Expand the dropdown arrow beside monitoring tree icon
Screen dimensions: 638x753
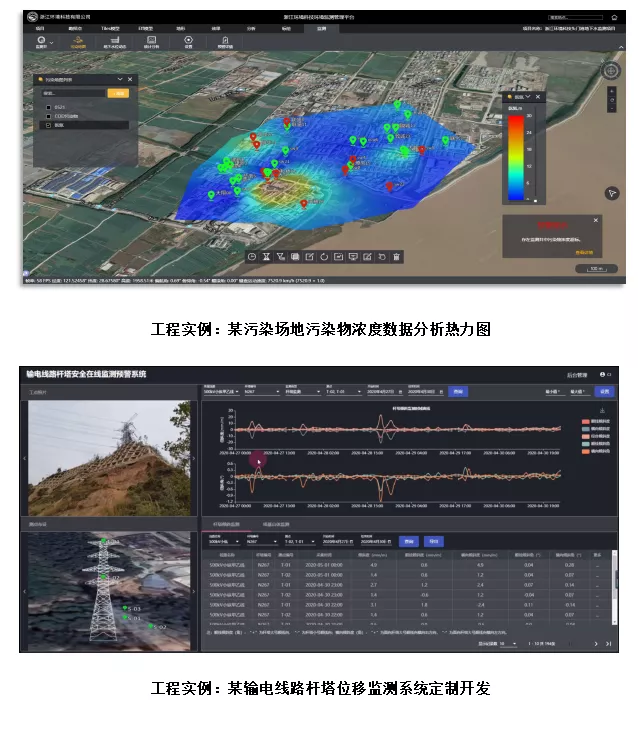[x=52, y=43]
